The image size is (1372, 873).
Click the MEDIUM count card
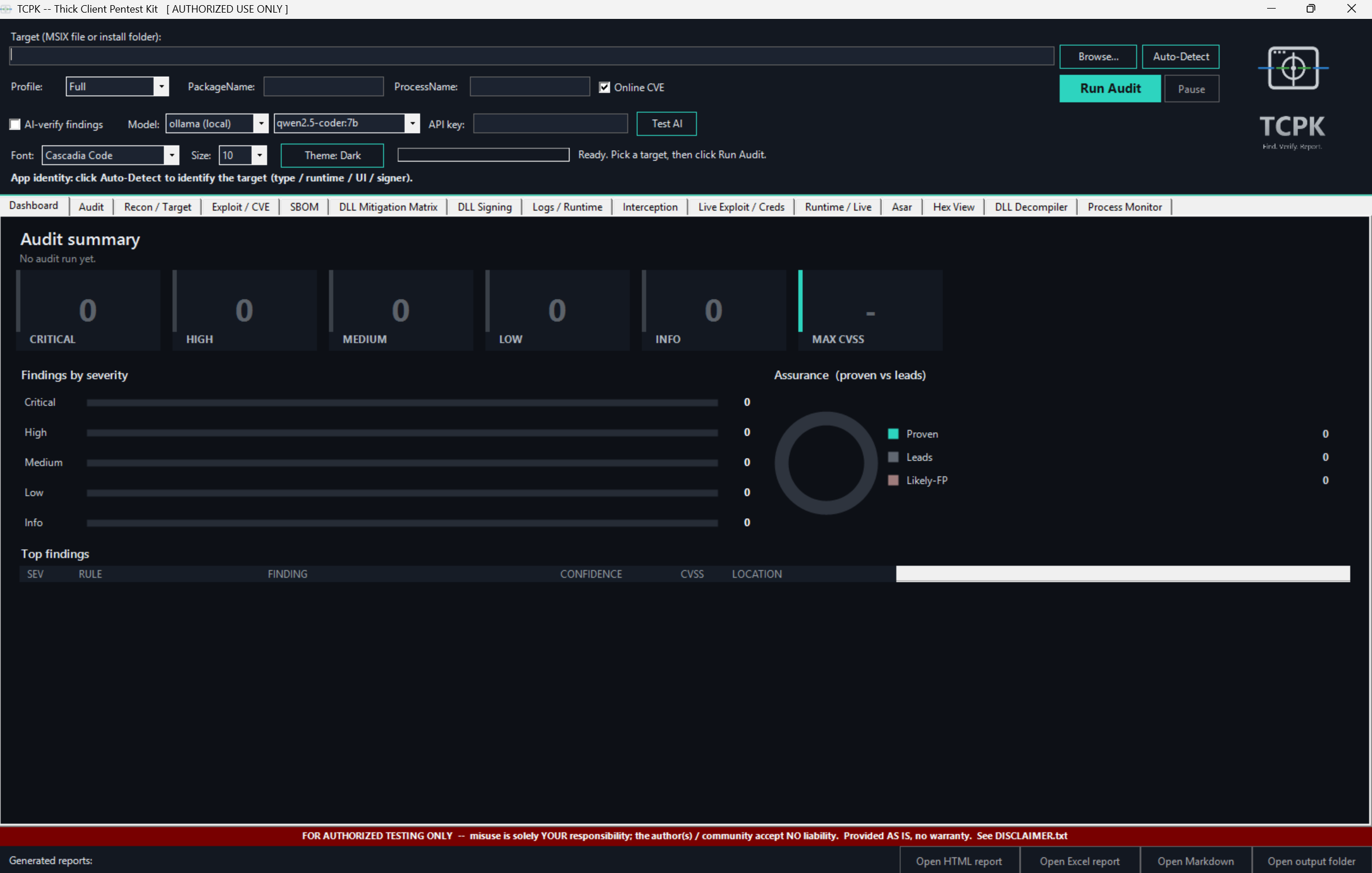point(401,310)
